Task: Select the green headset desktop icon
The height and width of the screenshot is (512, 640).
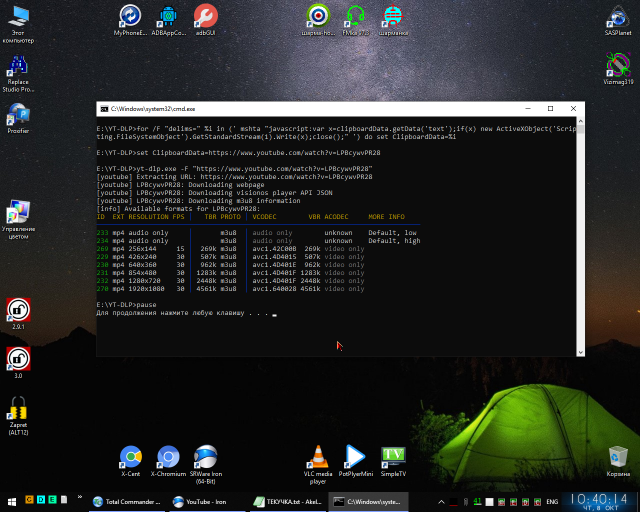Action: click(356, 20)
